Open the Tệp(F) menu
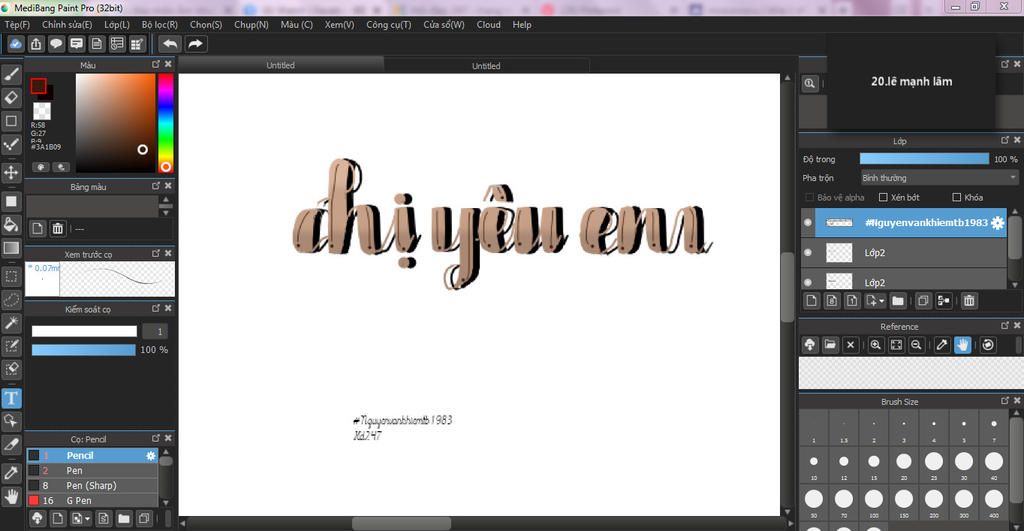1024x531 pixels. click(18, 24)
